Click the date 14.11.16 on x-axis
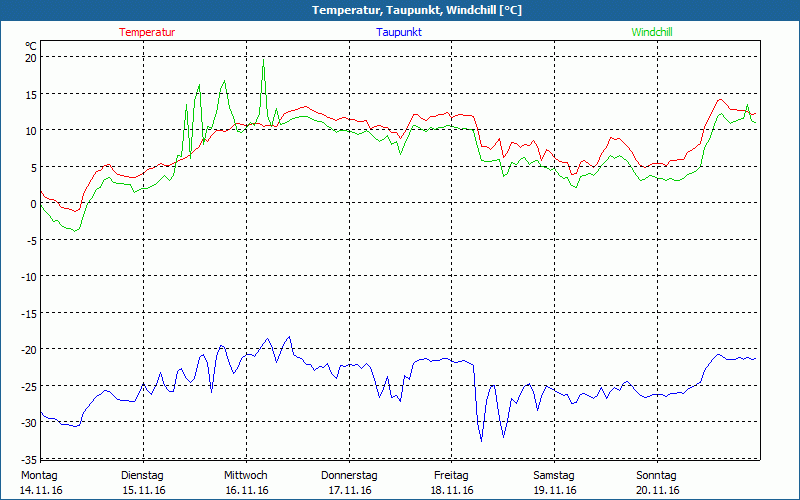 tap(41, 490)
